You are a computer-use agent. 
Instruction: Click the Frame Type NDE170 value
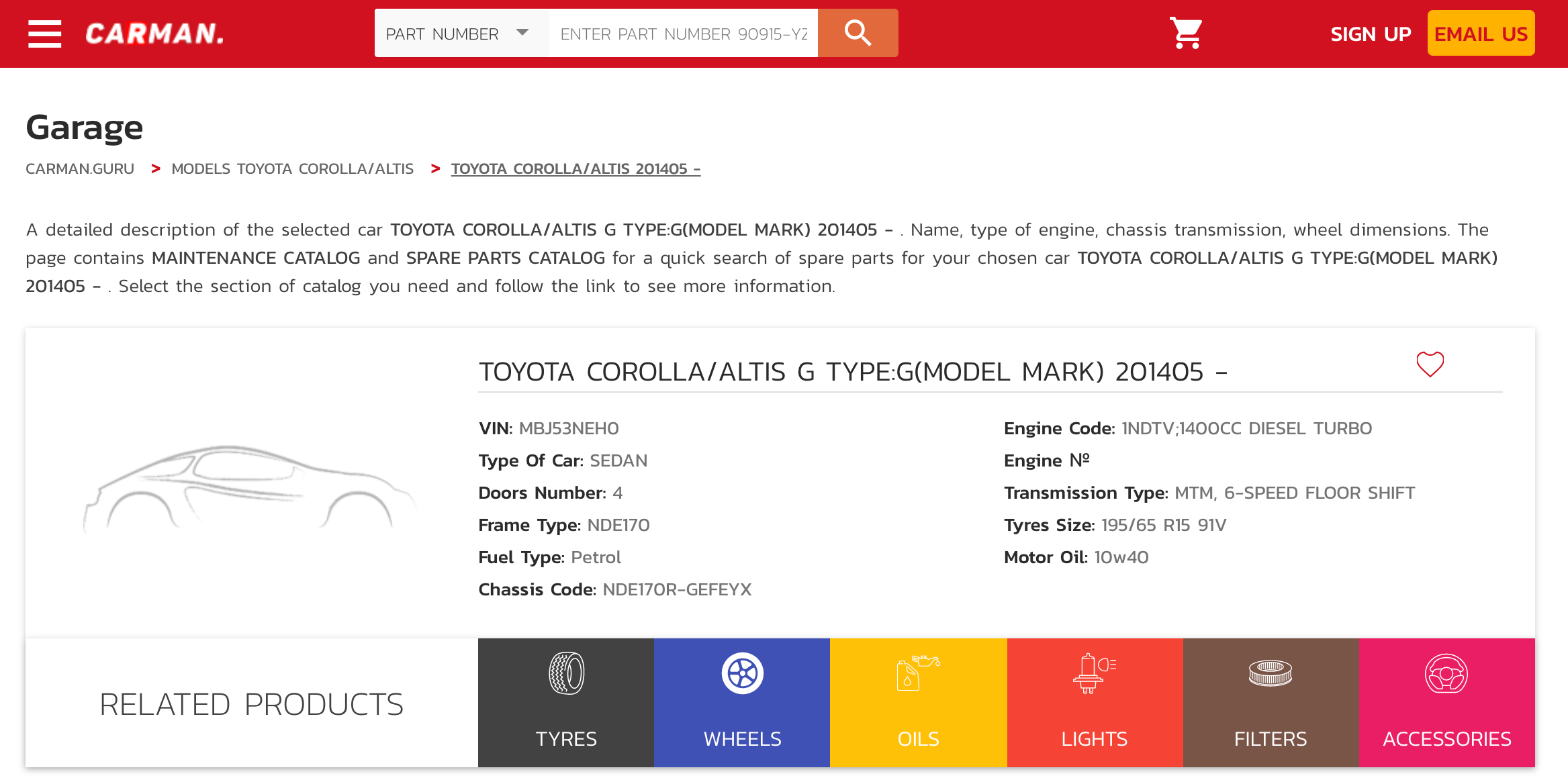618,525
